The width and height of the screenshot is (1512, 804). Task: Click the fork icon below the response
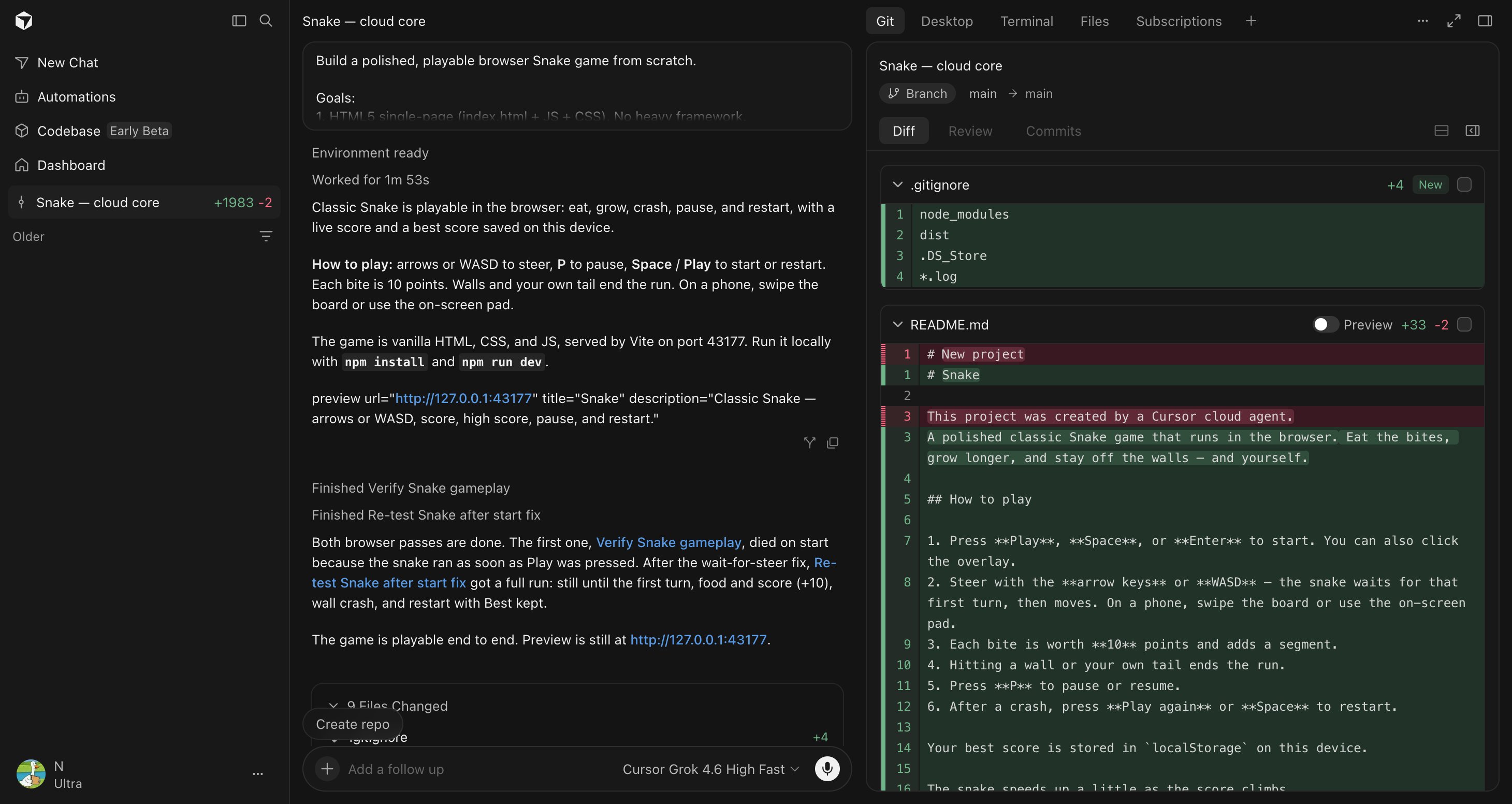tap(809, 443)
